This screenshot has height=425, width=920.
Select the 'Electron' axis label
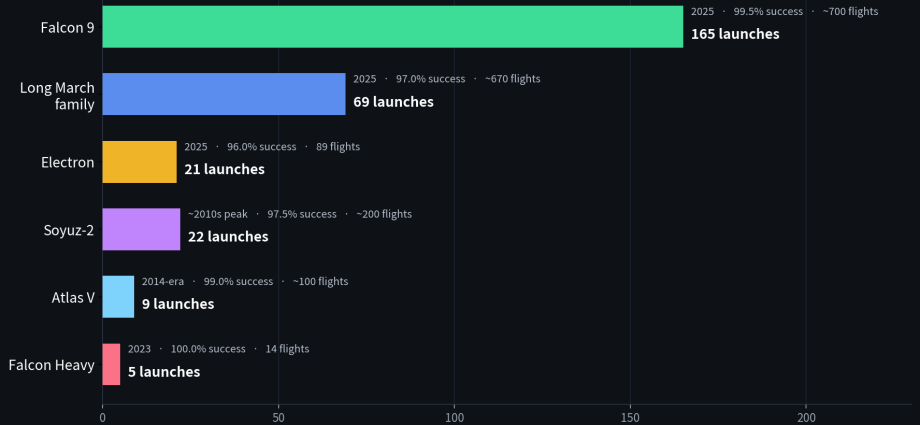tap(67, 162)
